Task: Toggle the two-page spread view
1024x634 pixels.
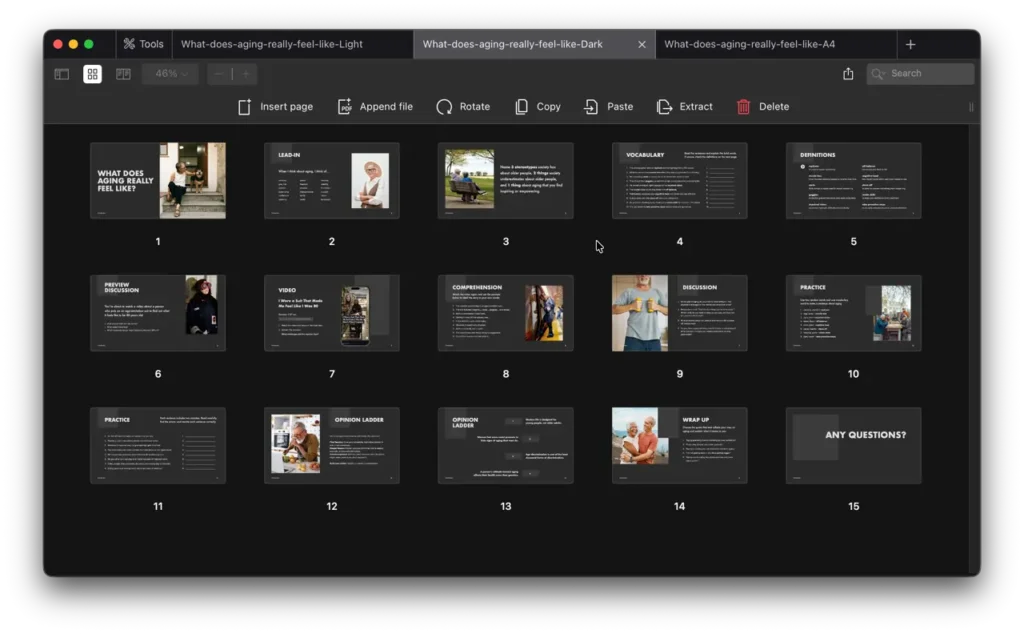Action: coord(123,74)
